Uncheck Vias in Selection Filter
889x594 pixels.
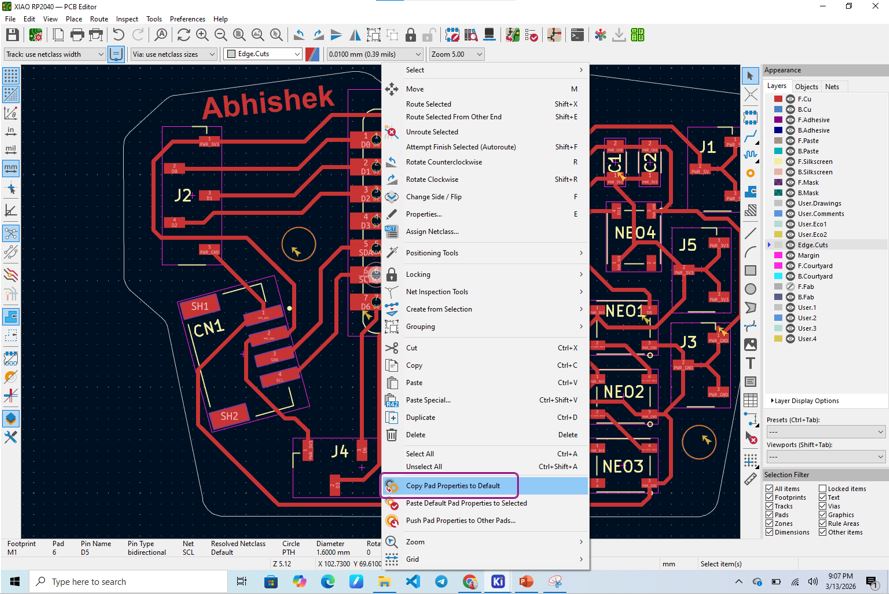click(x=822, y=506)
